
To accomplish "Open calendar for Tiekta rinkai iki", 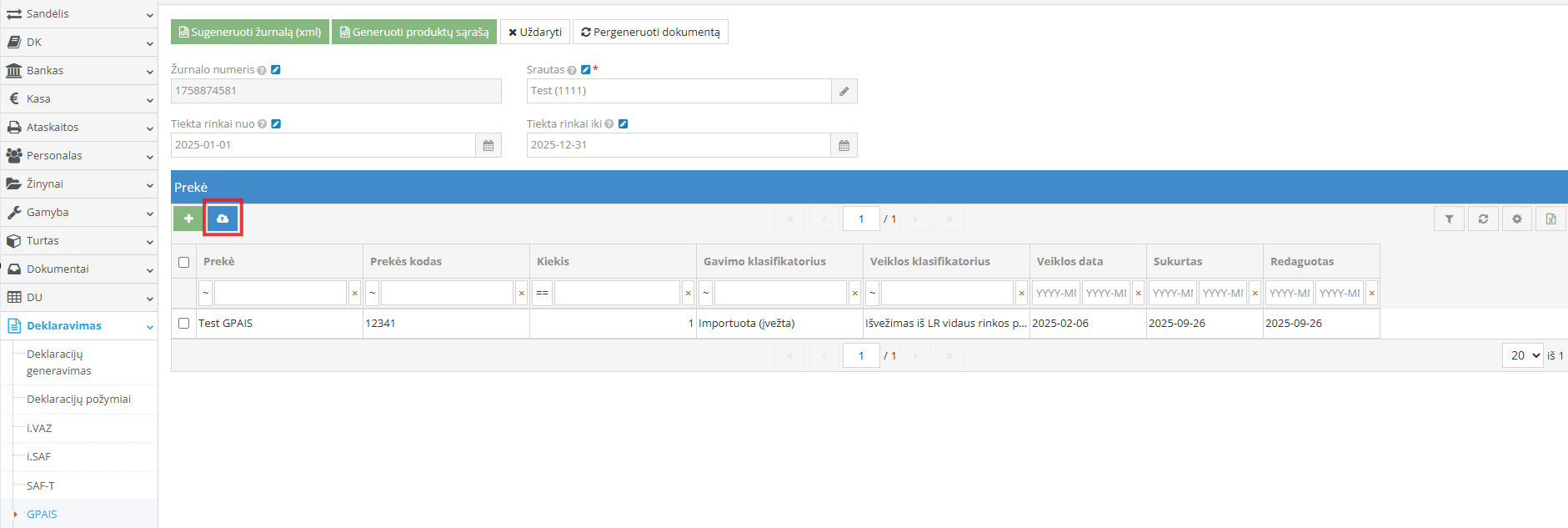I will pos(844,145).
